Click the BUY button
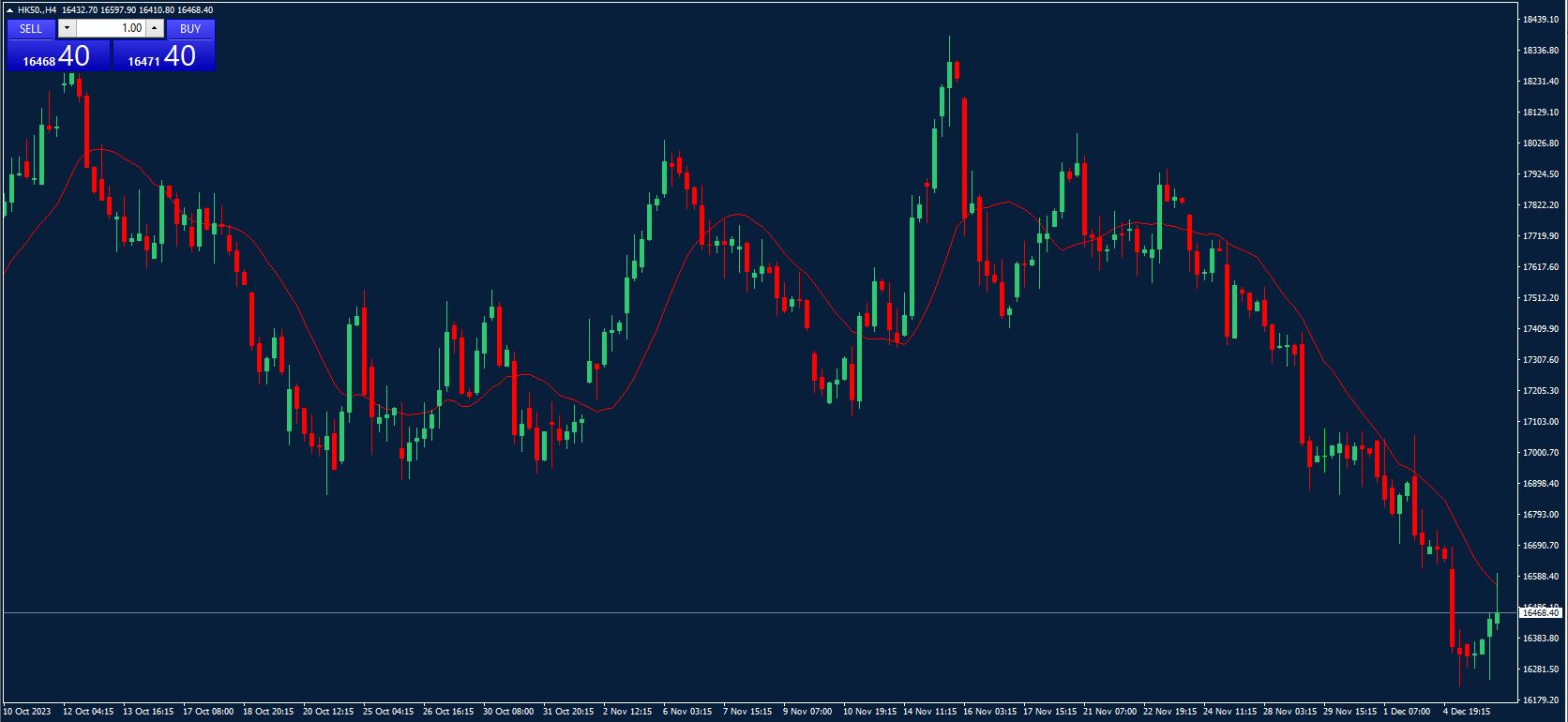The height and width of the screenshot is (722, 1568). tap(190, 29)
